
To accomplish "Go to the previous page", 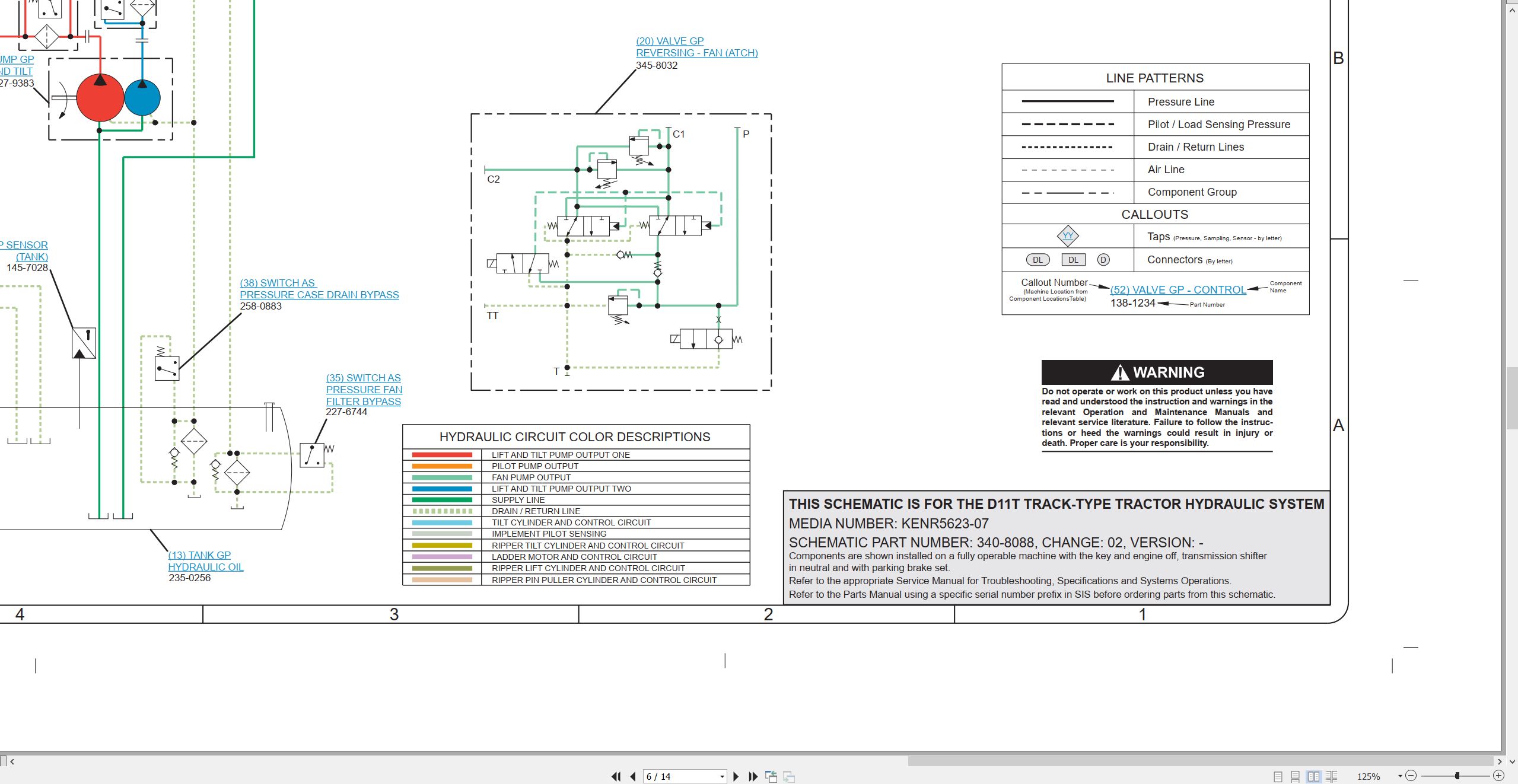I will pyautogui.click(x=633, y=776).
